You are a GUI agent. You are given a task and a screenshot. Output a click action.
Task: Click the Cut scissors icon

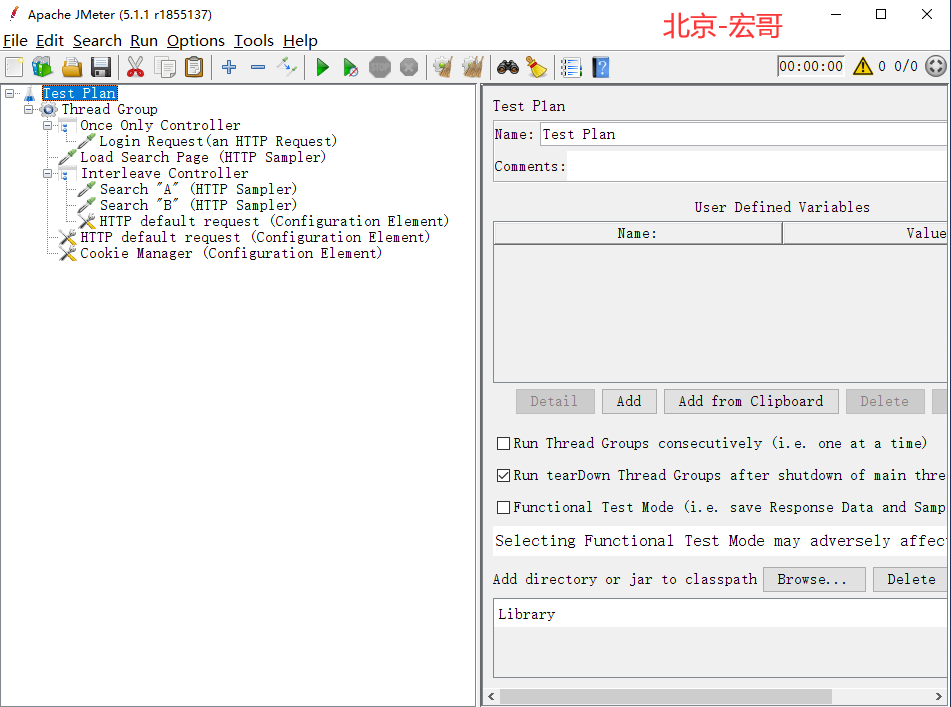[x=135, y=67]
